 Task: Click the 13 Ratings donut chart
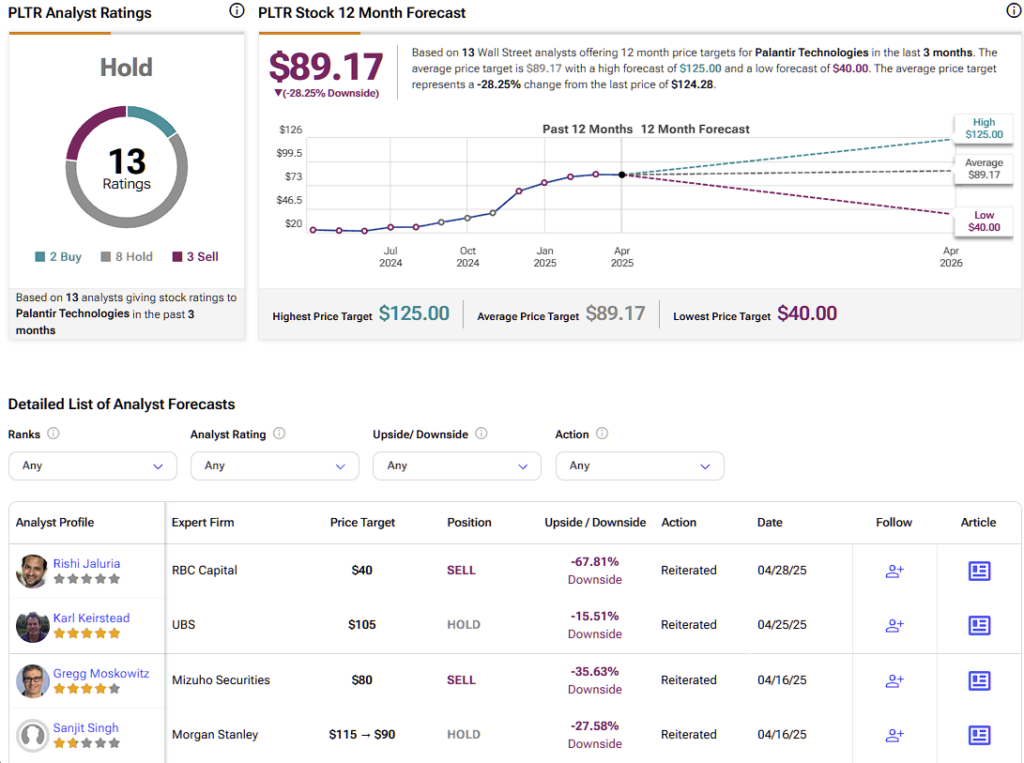127,167
